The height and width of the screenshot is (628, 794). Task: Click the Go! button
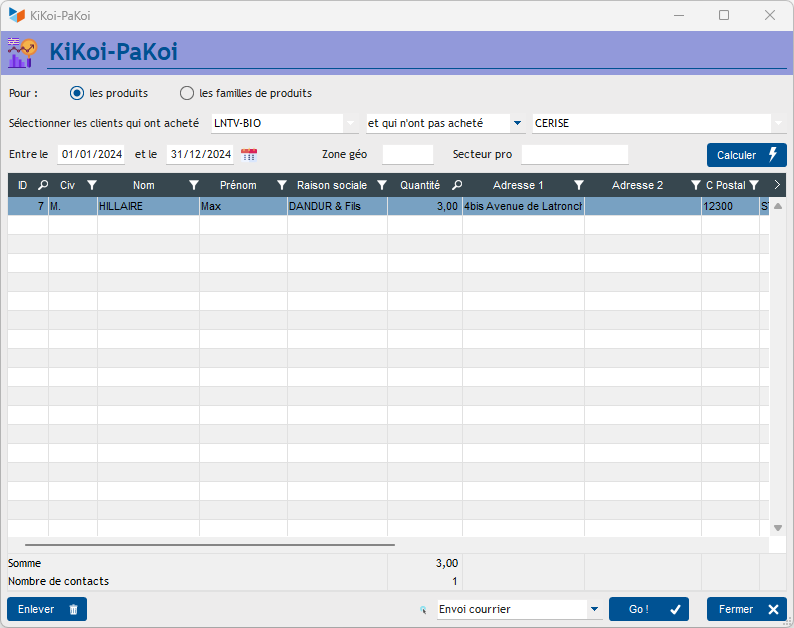coord(648,609)
